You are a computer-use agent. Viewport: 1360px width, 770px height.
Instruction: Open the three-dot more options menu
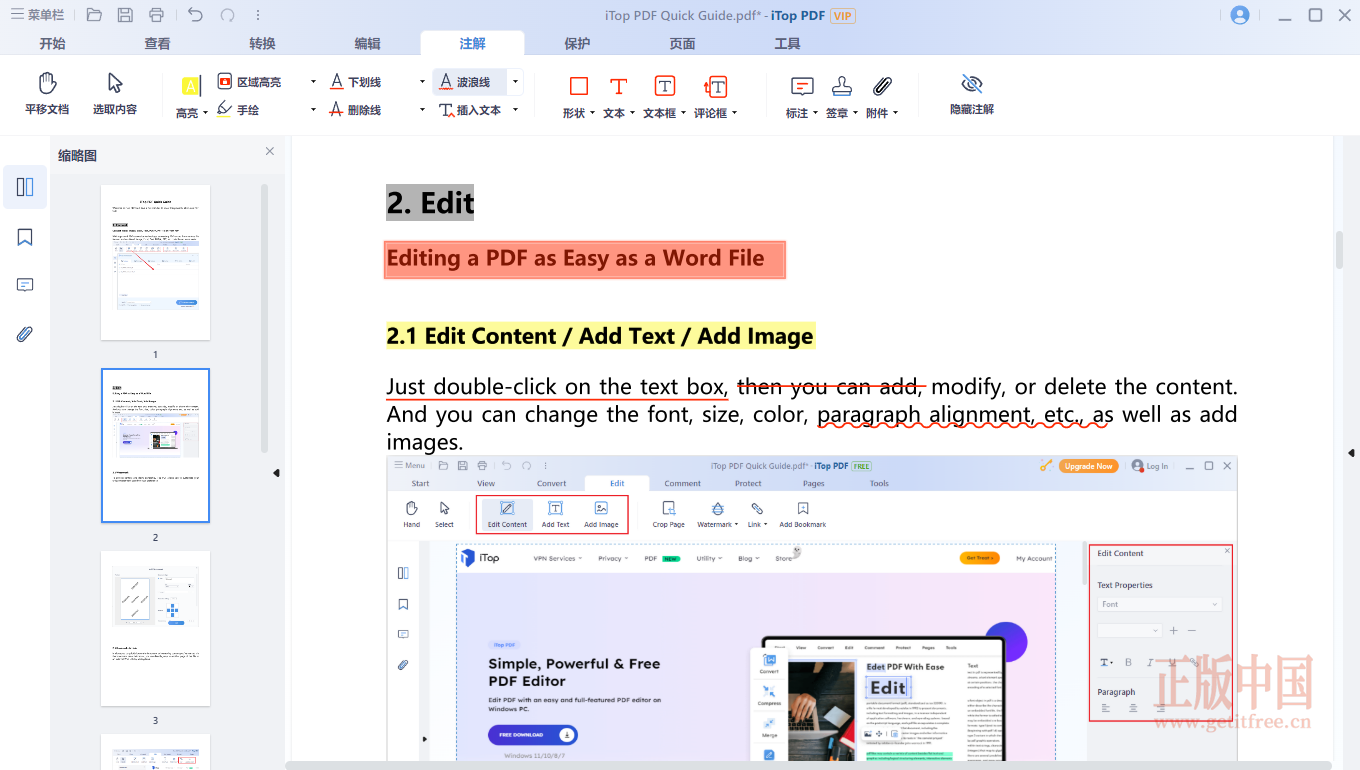[x=258, y=15]
